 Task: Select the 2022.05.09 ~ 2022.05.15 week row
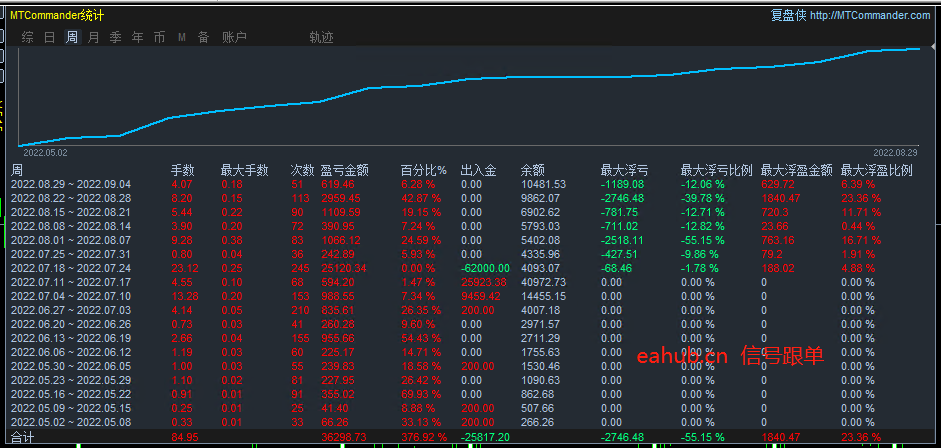tap(470, 408)
